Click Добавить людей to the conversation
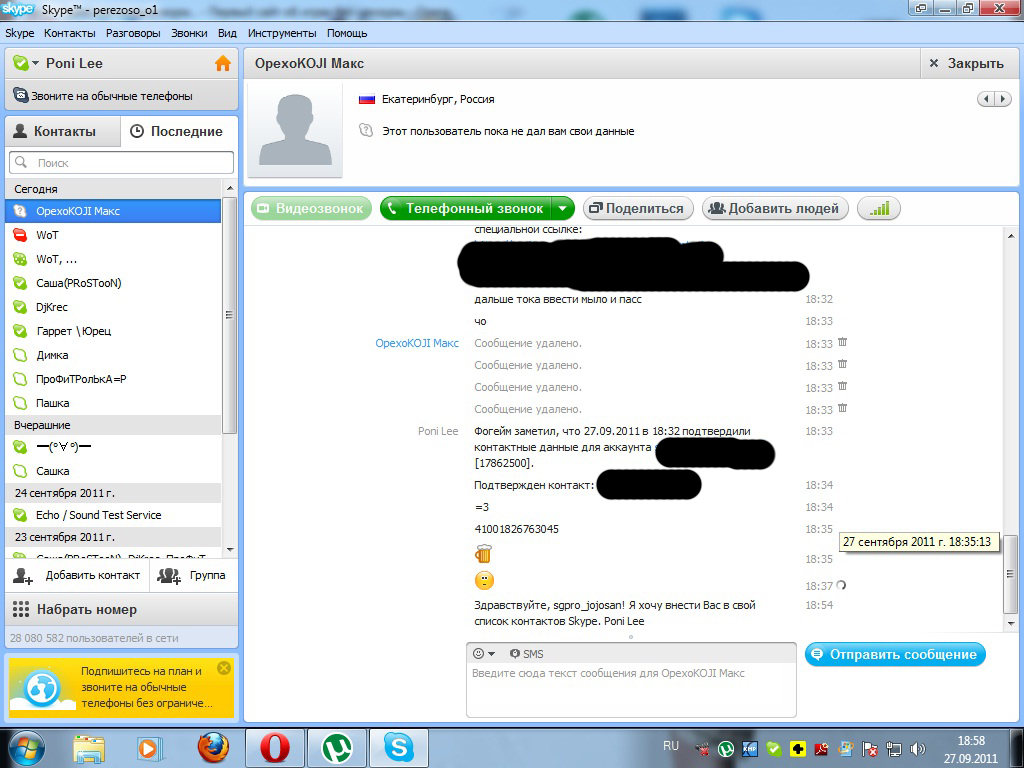Image resolution: width=1024 pixels, height=768 pixels. 775,208
